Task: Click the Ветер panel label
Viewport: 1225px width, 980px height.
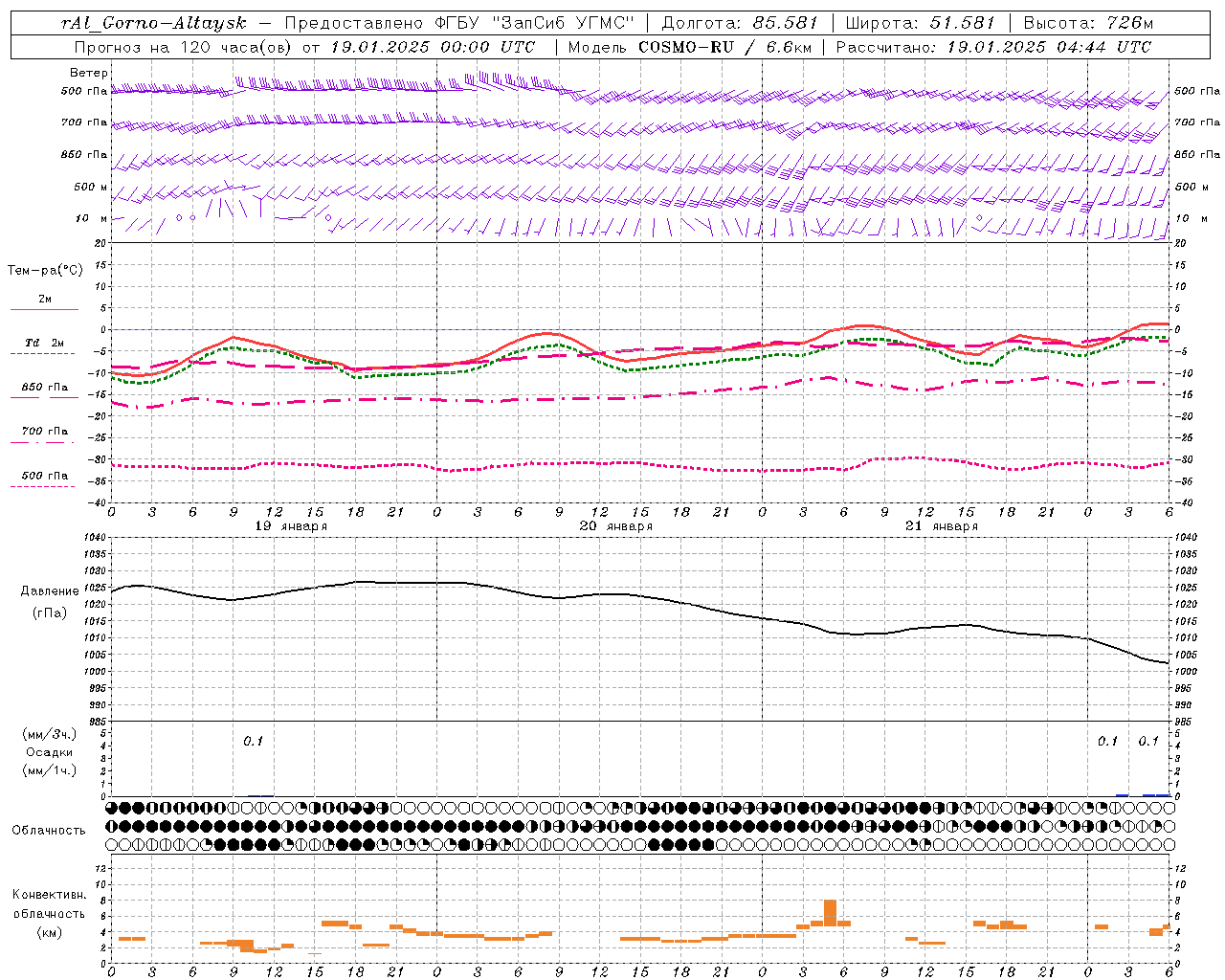Action: [x=89, y=73]
